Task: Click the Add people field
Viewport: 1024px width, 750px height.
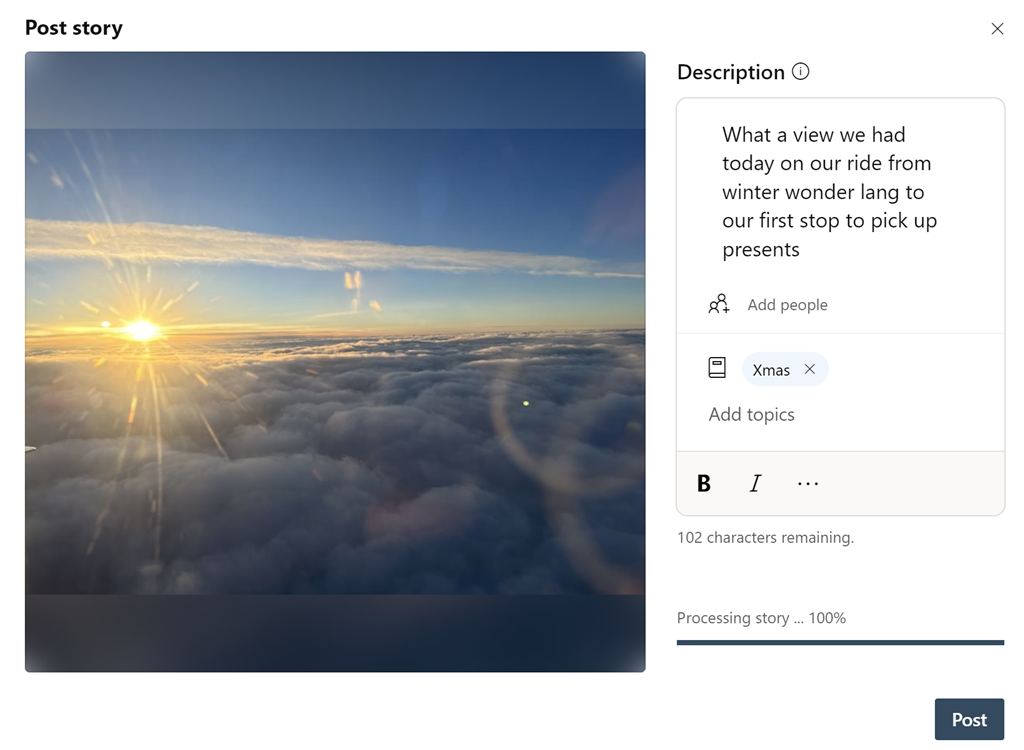Action: [788, 305]
